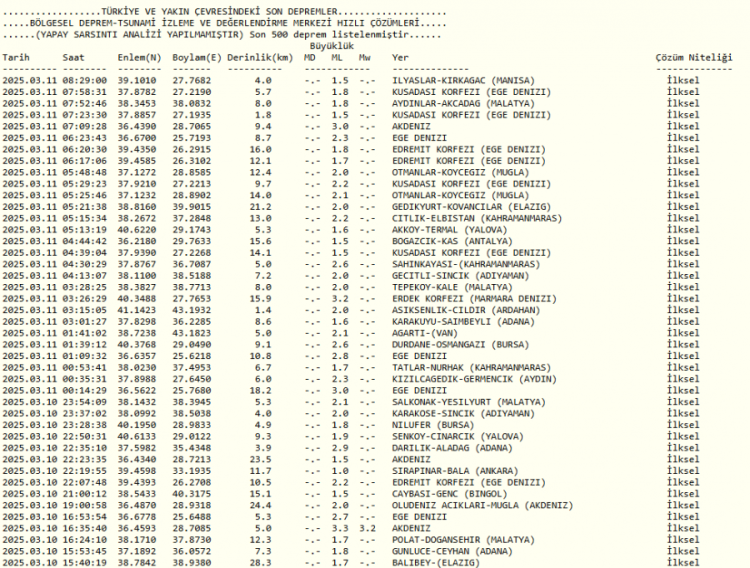Click the Tarih column header
The image size is (750, 568).
(16, 58)
